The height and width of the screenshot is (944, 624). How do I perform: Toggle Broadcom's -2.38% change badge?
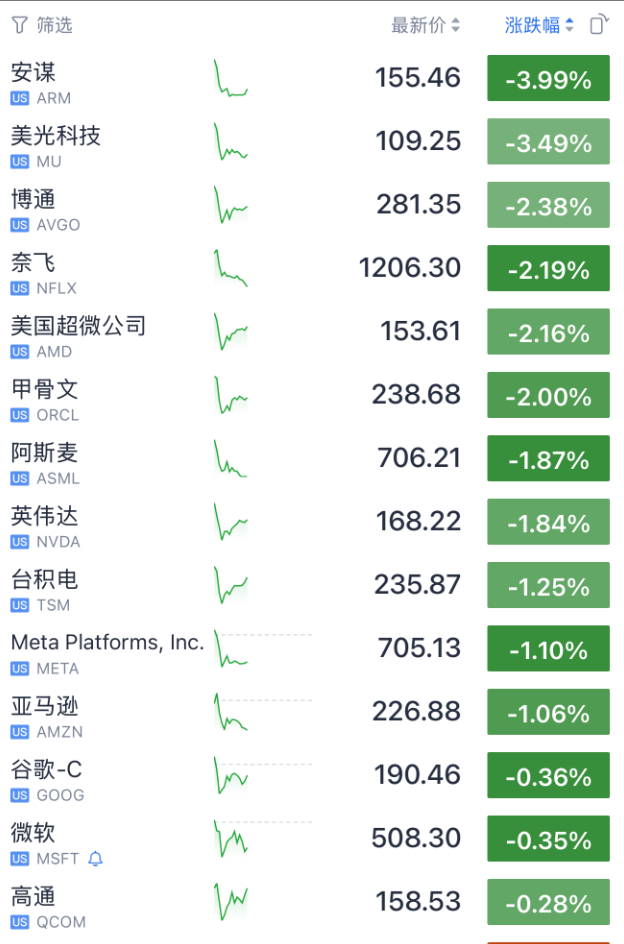pyautogui.click(x=548, y=207)
